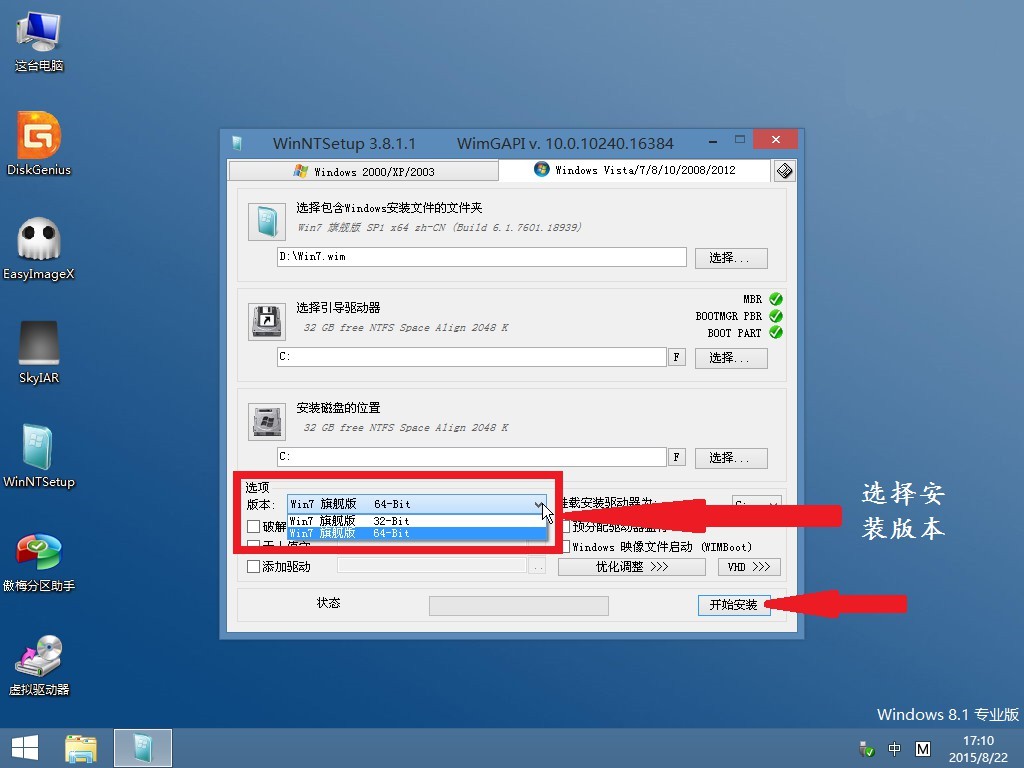
Task: Click the D:\Win7.wim path input field
Action: [x=480, y=257]
